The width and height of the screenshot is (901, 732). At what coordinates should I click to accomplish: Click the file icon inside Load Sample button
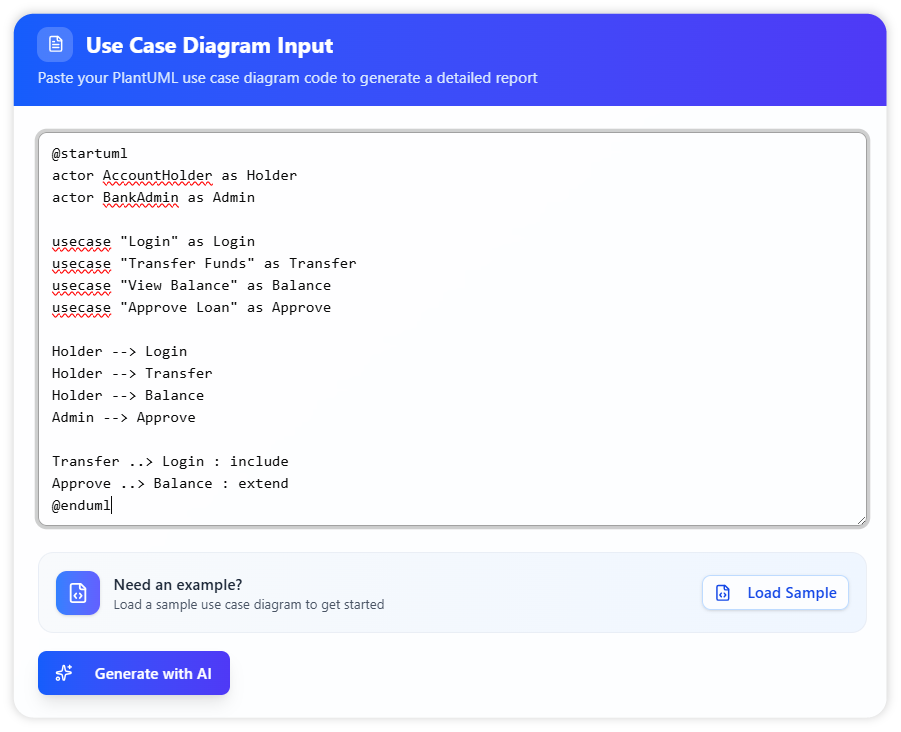(723, 593)
